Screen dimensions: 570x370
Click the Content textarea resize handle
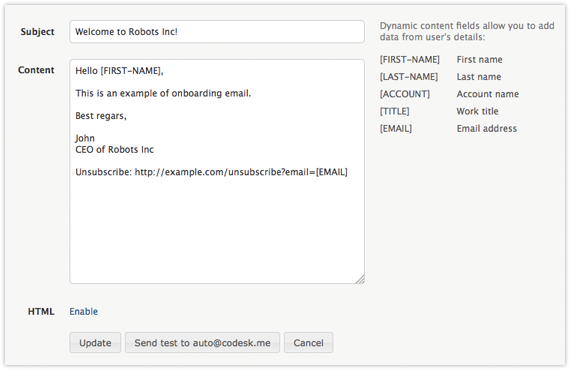(360, 279)
